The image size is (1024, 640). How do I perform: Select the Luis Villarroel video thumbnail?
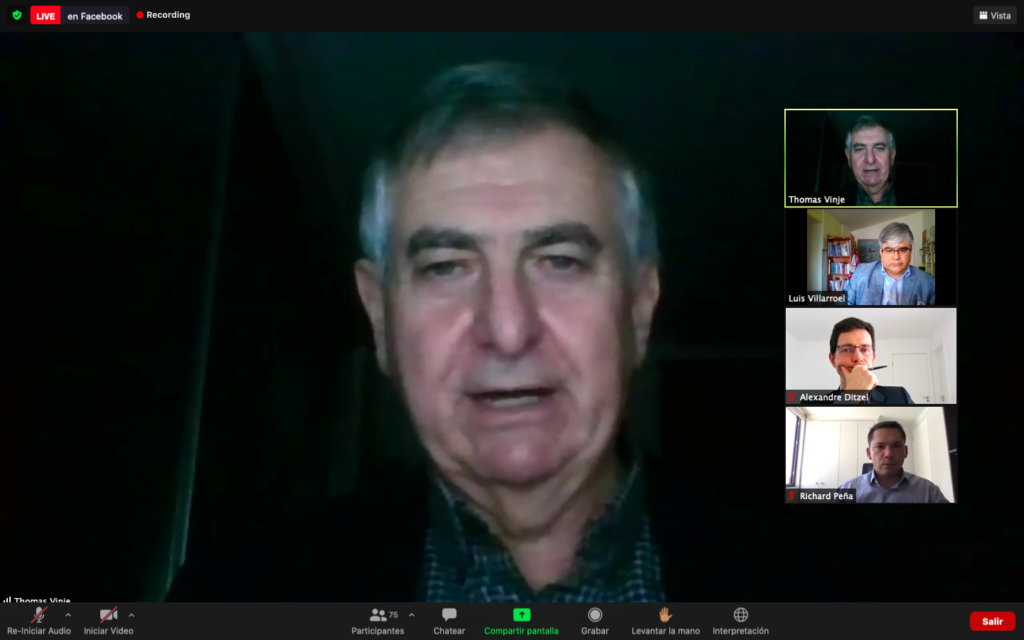[870, 257]
